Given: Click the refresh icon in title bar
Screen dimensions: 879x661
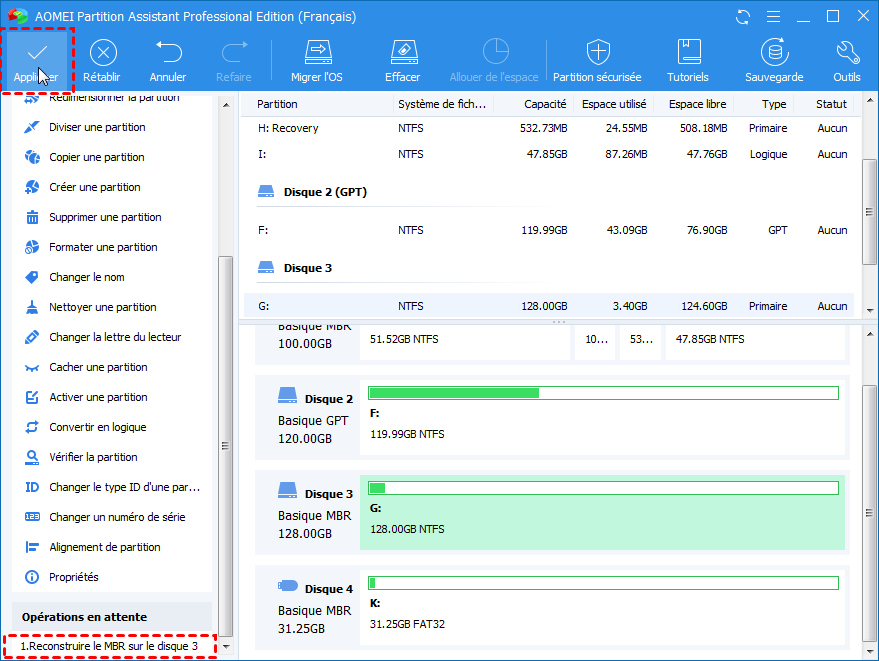Looking at the screenshot, I should (x=743, y=17).
